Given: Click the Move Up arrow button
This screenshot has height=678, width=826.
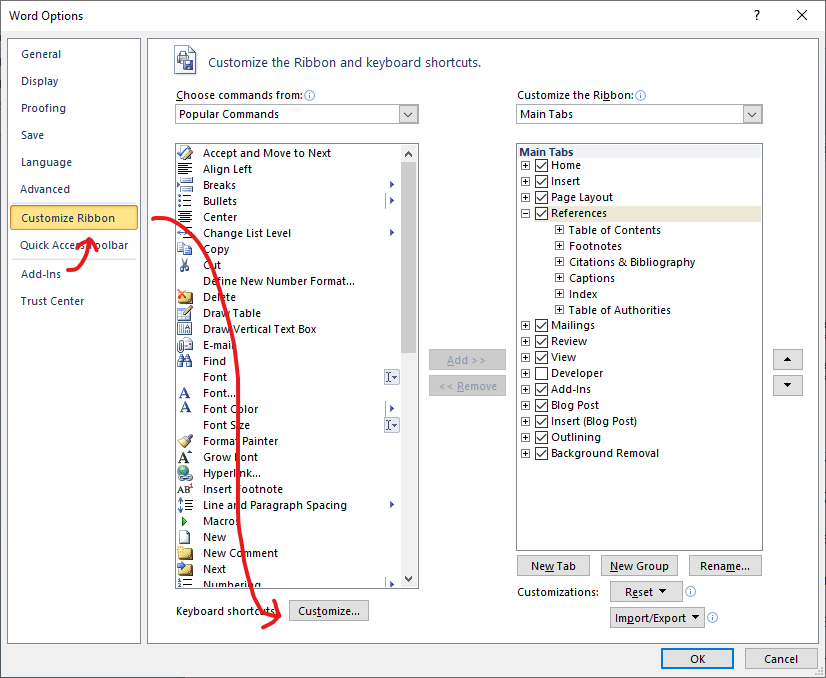Looking at the screenshot, I should pyautogui.click(x=788, y=359).
